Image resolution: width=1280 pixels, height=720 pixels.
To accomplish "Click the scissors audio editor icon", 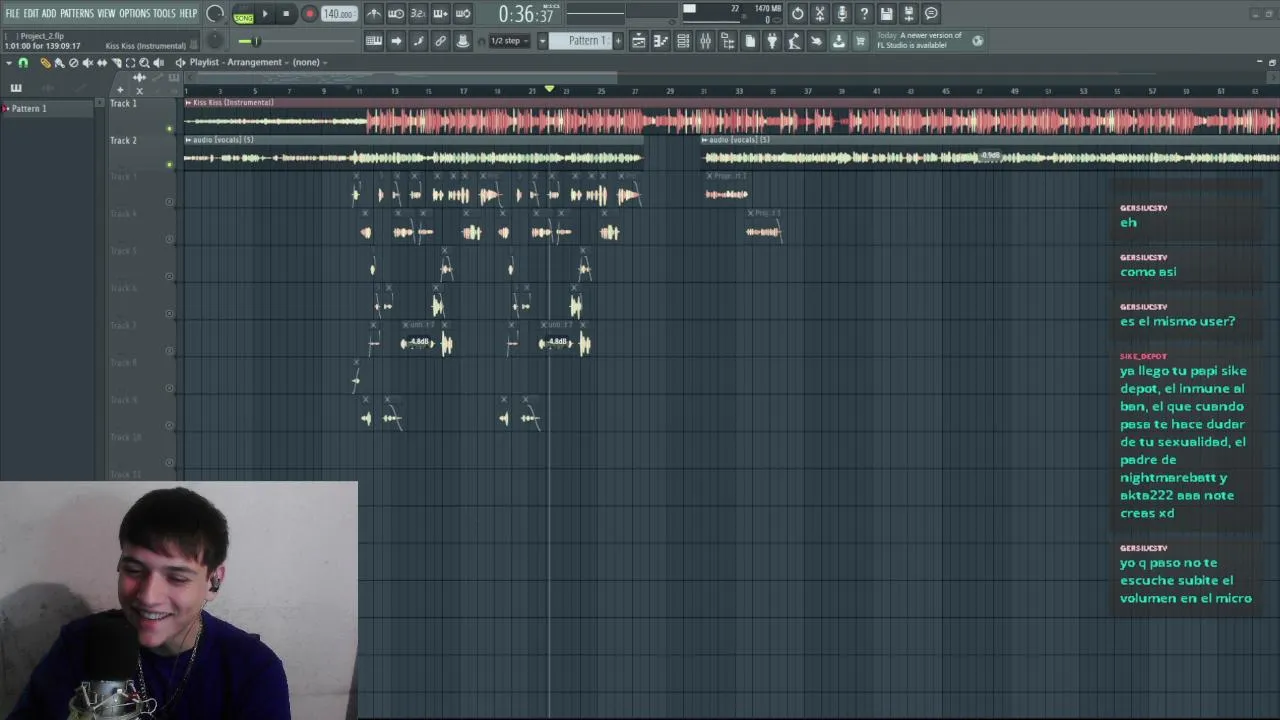I will click(820, 14).
